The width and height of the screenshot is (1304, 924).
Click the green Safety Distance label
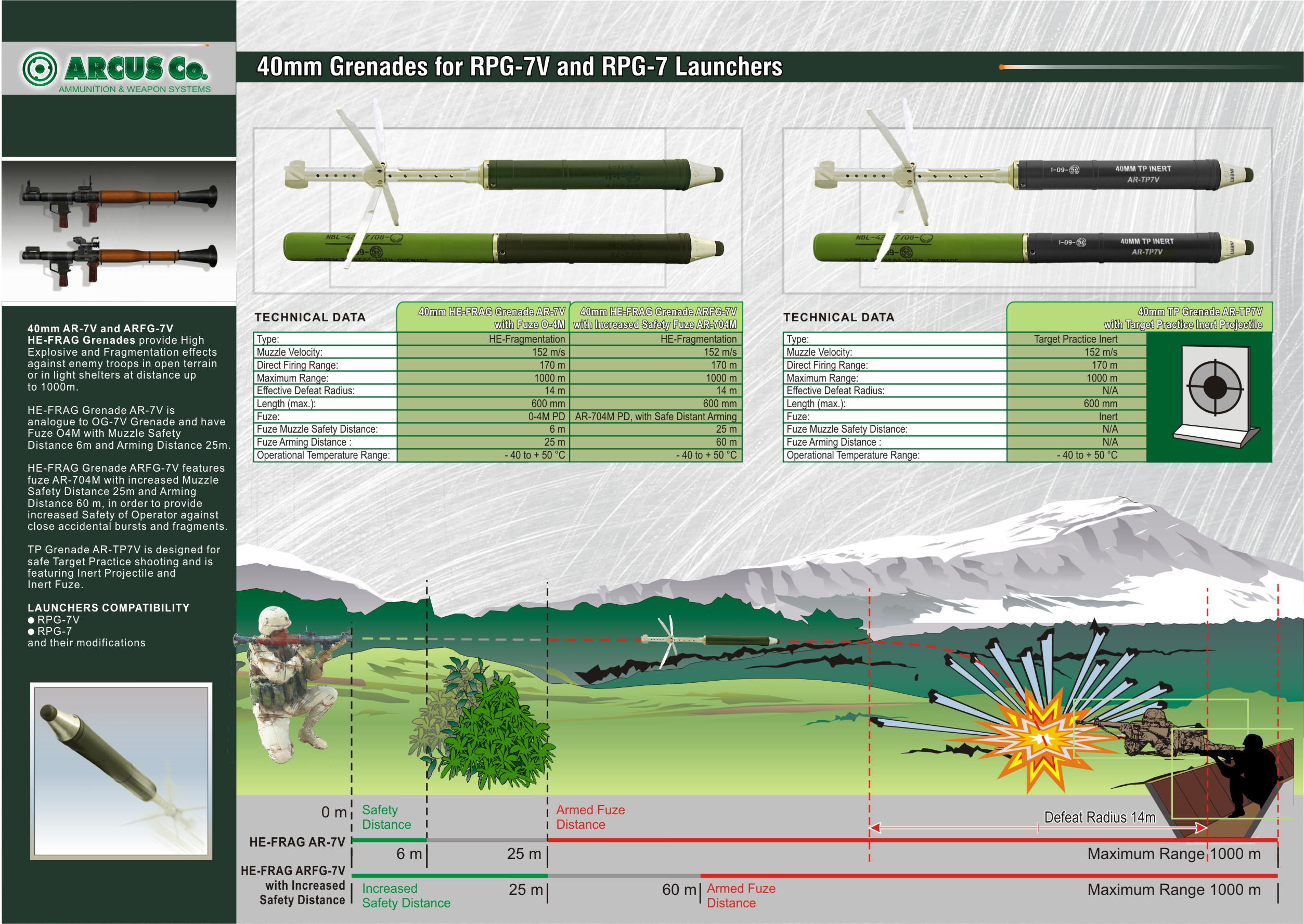pos(386,817)
